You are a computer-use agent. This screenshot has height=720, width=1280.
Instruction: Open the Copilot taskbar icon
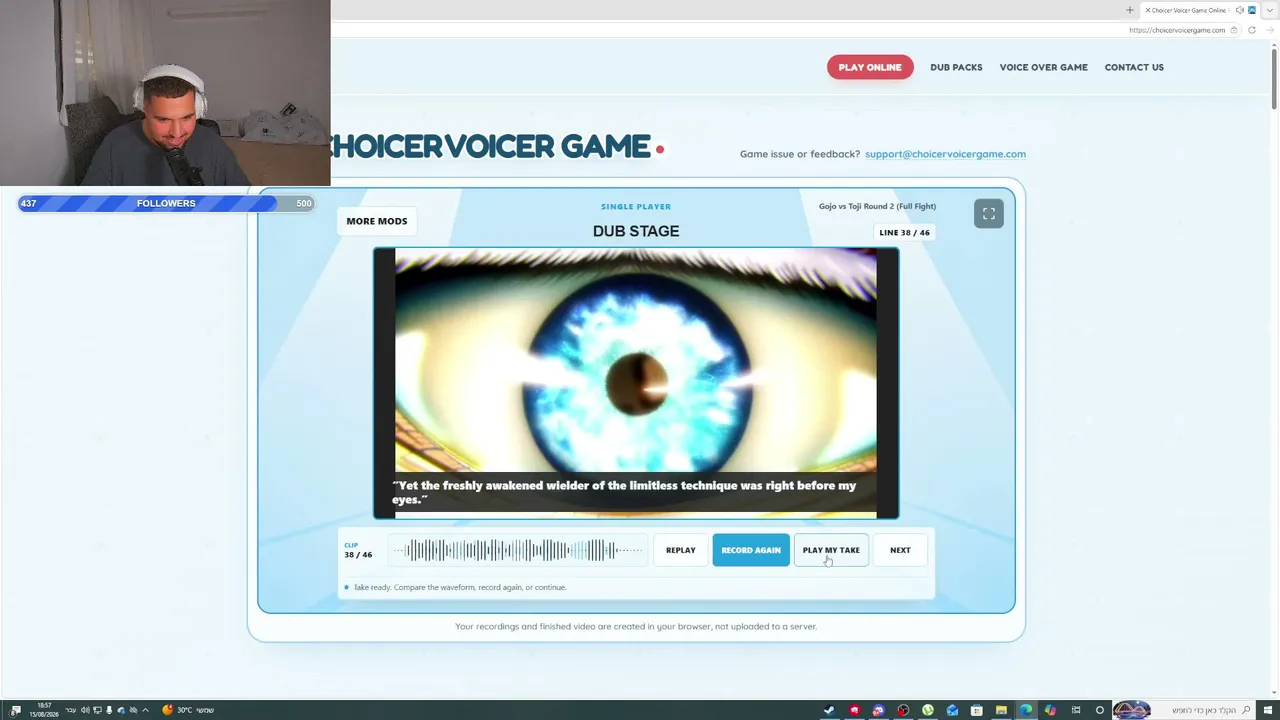coord(1050,710)
